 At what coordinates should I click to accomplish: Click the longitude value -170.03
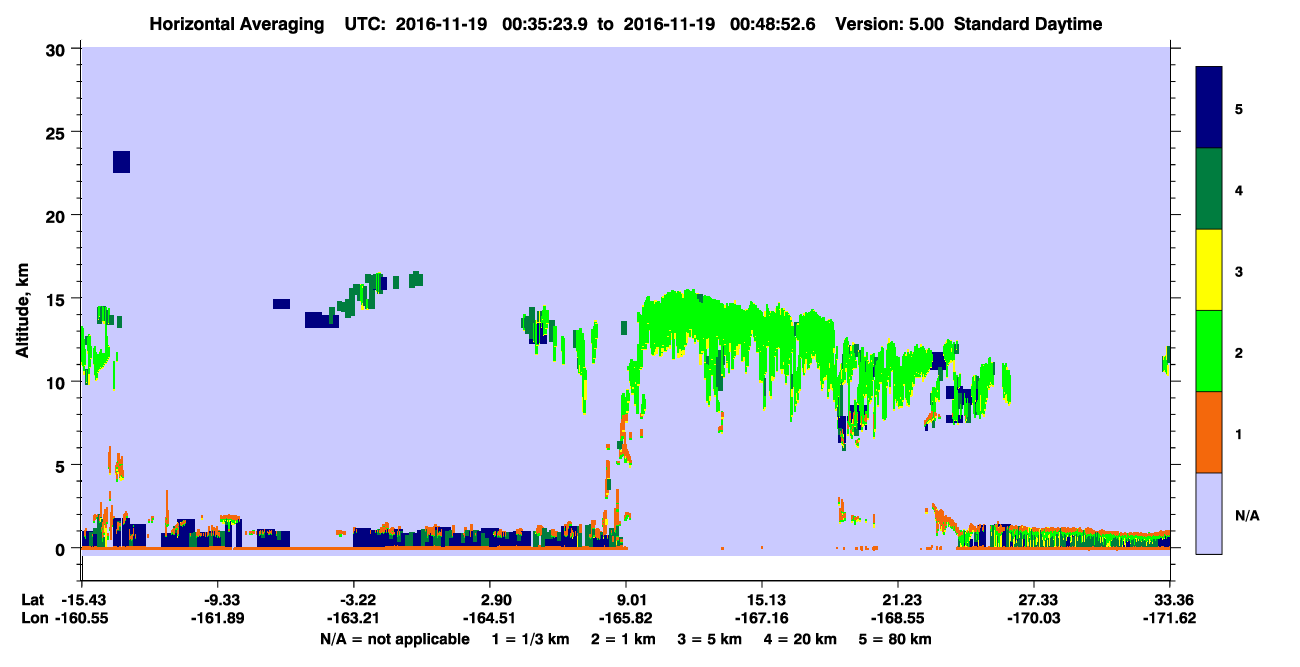pyautogui.click(x=1034, y=618)
